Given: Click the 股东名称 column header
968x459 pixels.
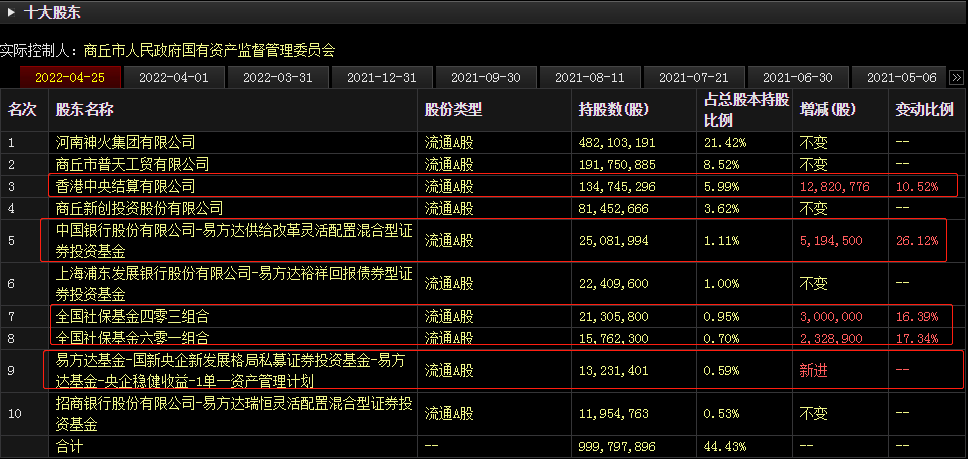Looking at the screenshot, I should coord(85,110).
